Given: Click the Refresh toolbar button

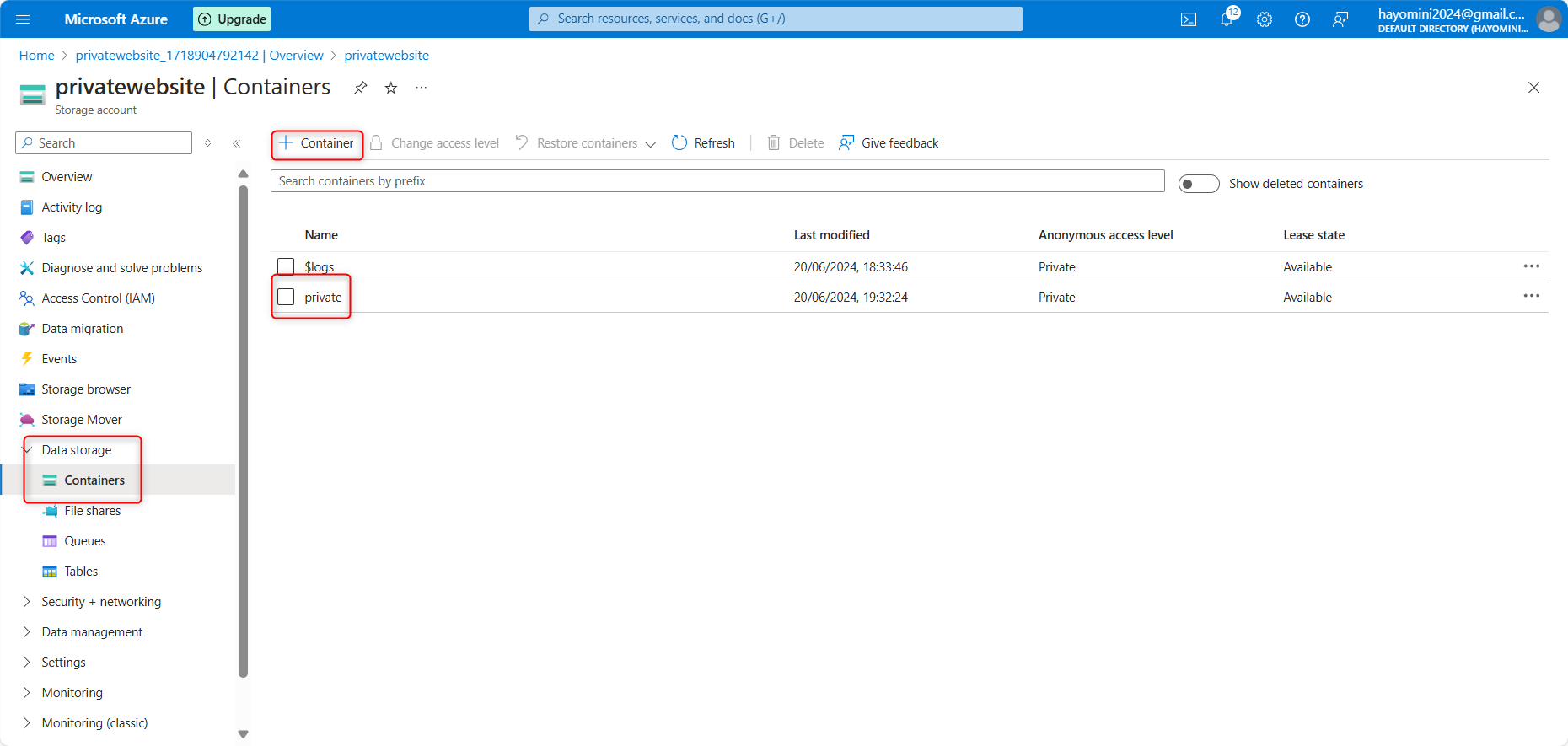Looking at the screenshot, I should [703, 143].
